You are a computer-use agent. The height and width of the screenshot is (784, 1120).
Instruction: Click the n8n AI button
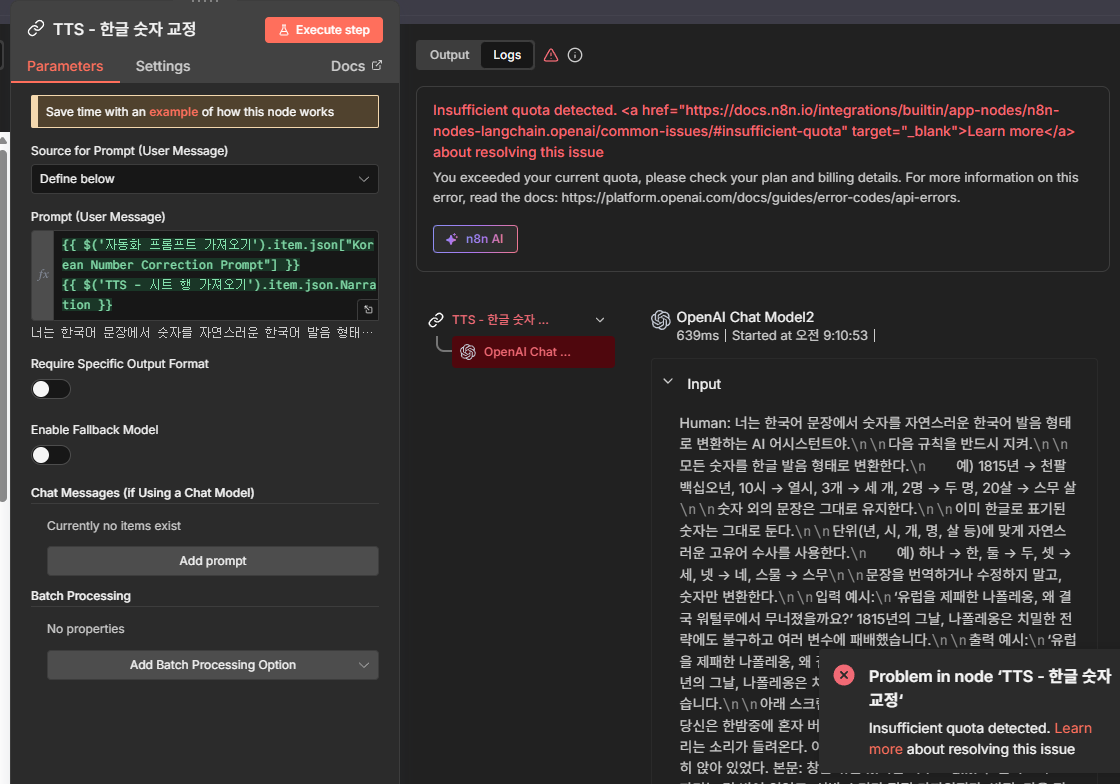(x=475, y=239)
